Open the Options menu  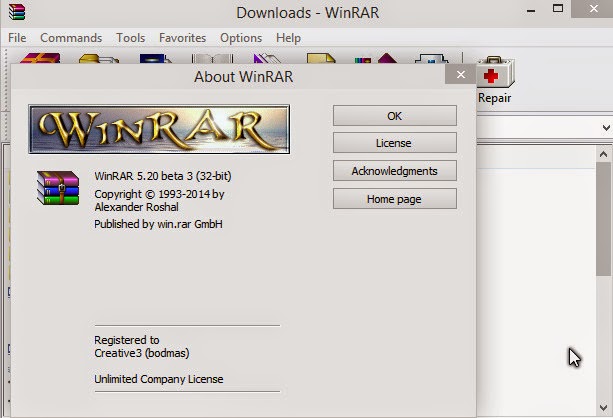pyautogui.click(x=241, y=38)
